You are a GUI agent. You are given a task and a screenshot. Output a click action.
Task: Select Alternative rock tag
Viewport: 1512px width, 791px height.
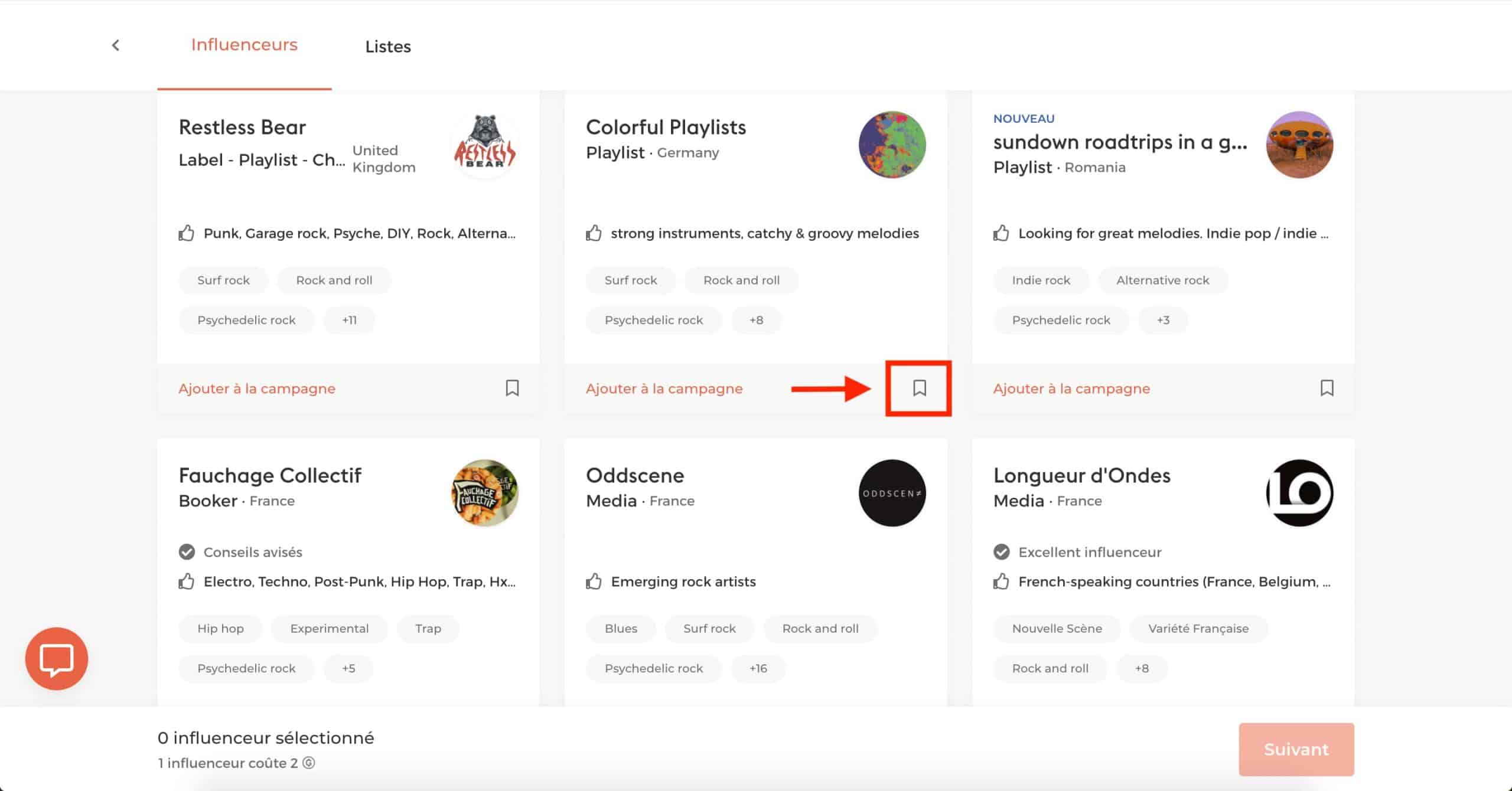tap(1163, 280)
